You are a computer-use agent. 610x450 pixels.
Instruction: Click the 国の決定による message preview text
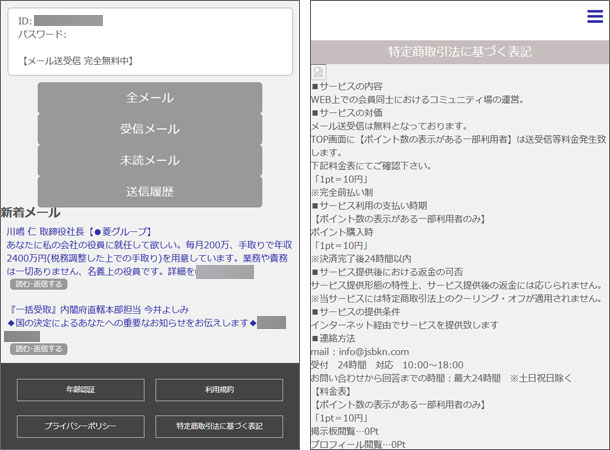[x=130, y=323]
